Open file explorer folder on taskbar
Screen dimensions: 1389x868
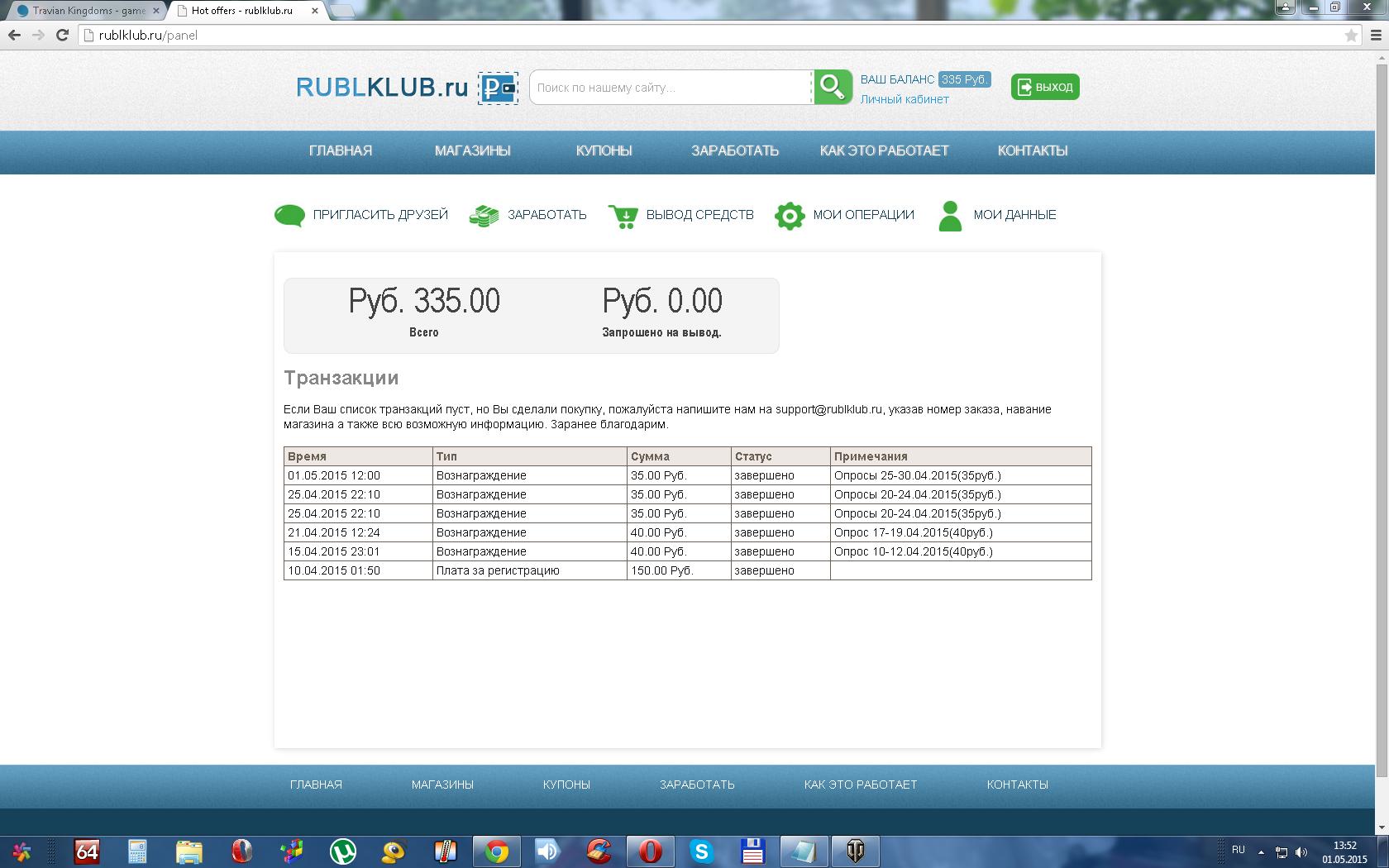click(x=189, y=851)
